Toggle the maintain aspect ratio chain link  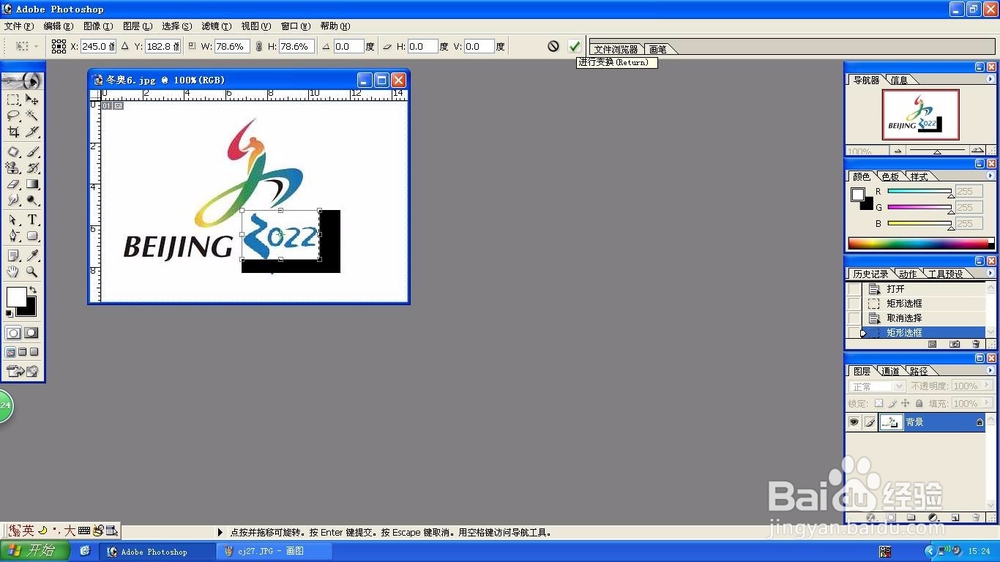pyautogui.click(x=258, y=46)
